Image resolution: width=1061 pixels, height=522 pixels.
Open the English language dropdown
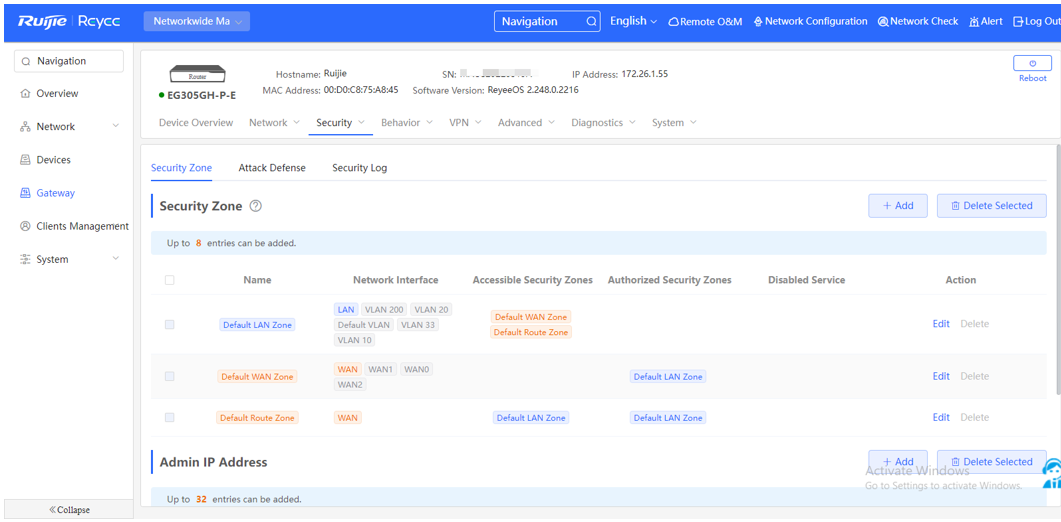(633, 22)
